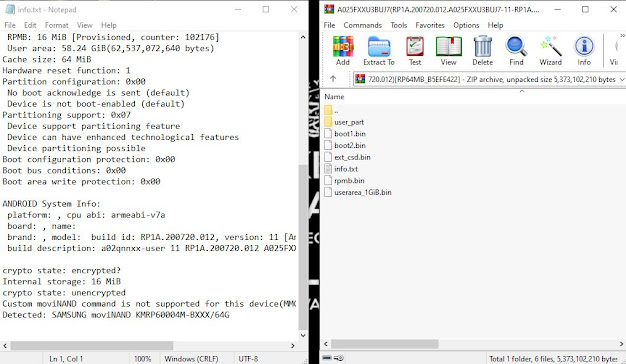Go up one folder level arrow

point(333,79)
